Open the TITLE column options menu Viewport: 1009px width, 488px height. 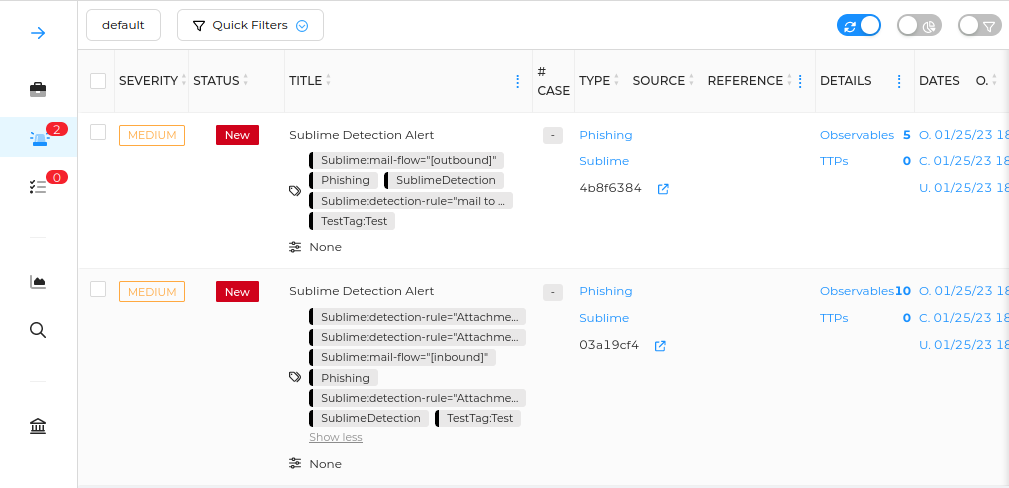517,81
